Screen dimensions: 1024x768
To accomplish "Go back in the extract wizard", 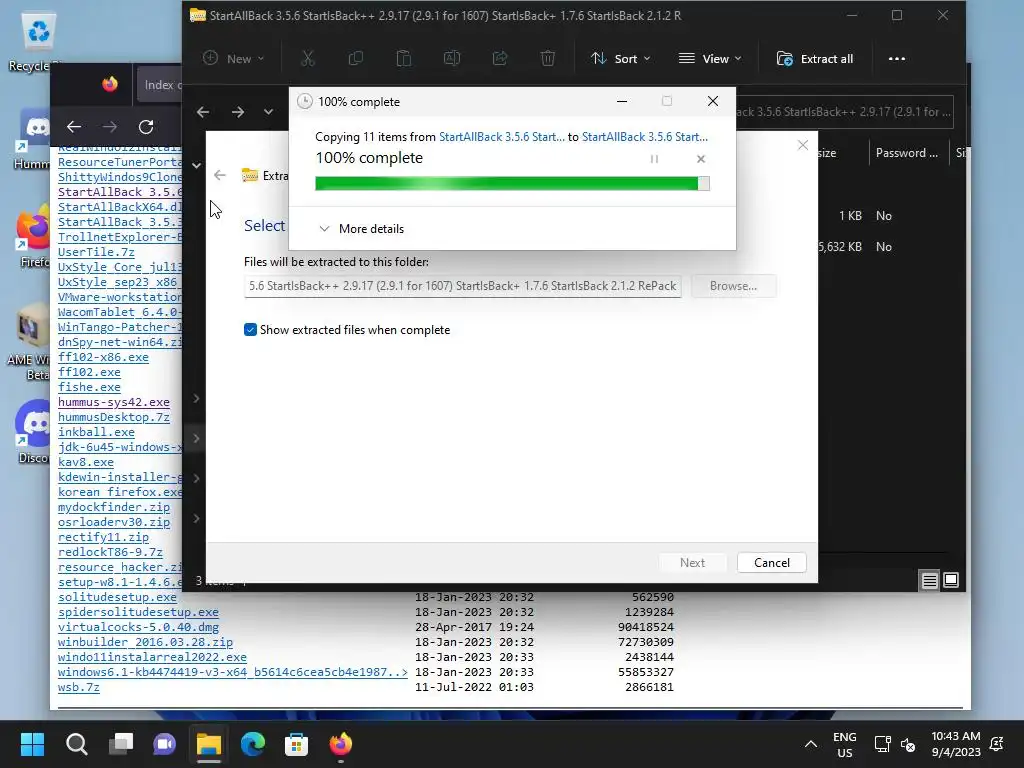I will point(219,175).
